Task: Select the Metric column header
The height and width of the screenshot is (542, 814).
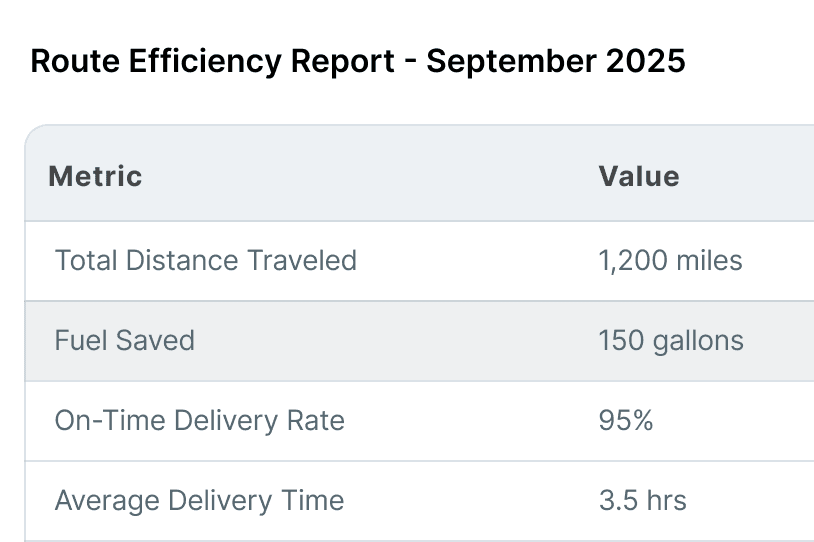Action: (x=95, y=176)
